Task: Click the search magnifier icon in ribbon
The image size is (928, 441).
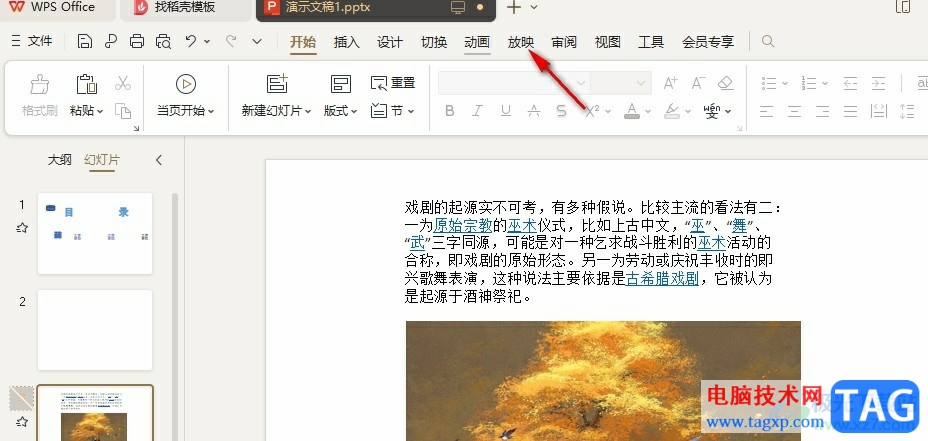Action: 768,41
